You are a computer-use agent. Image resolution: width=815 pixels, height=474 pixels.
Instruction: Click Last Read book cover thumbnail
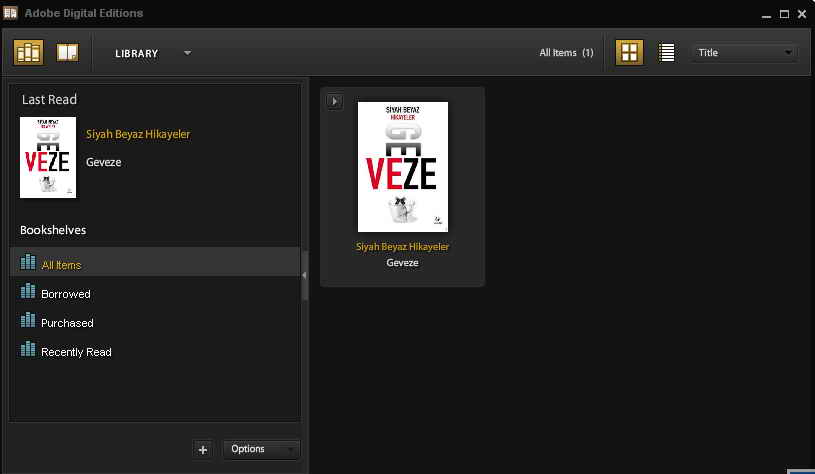tap(48, 157)
